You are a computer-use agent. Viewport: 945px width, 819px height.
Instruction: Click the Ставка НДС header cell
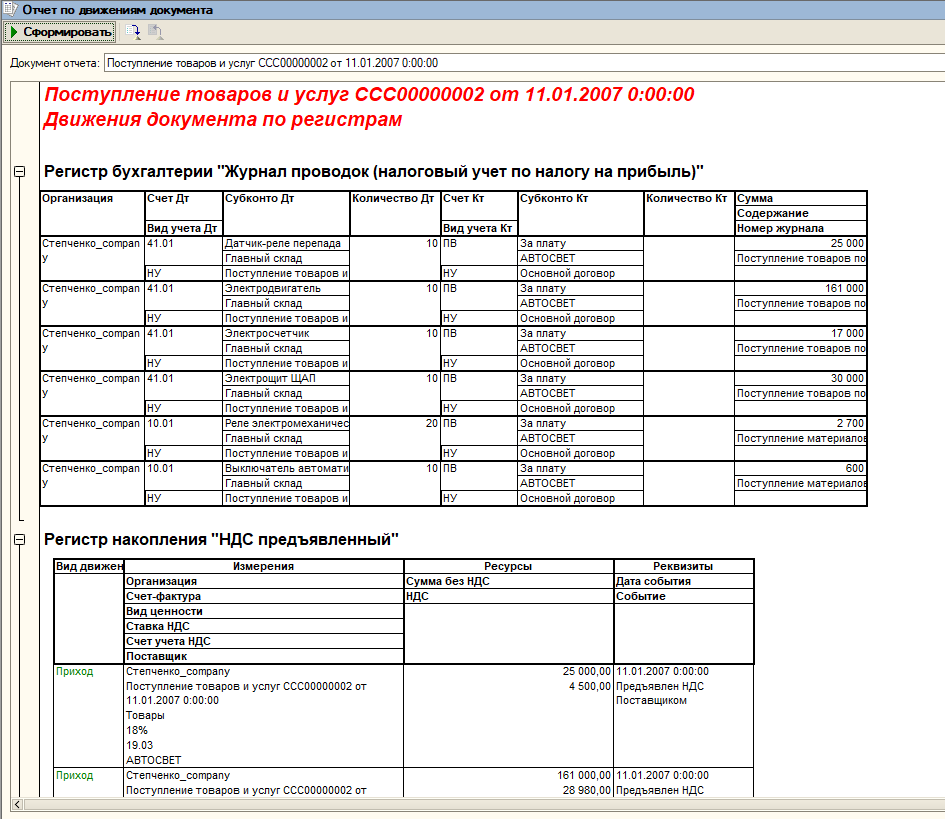tap(263, 627)
